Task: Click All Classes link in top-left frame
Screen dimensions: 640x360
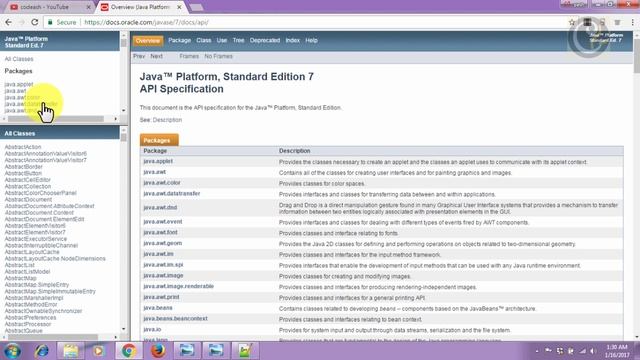Action: [x=19, y=59]
